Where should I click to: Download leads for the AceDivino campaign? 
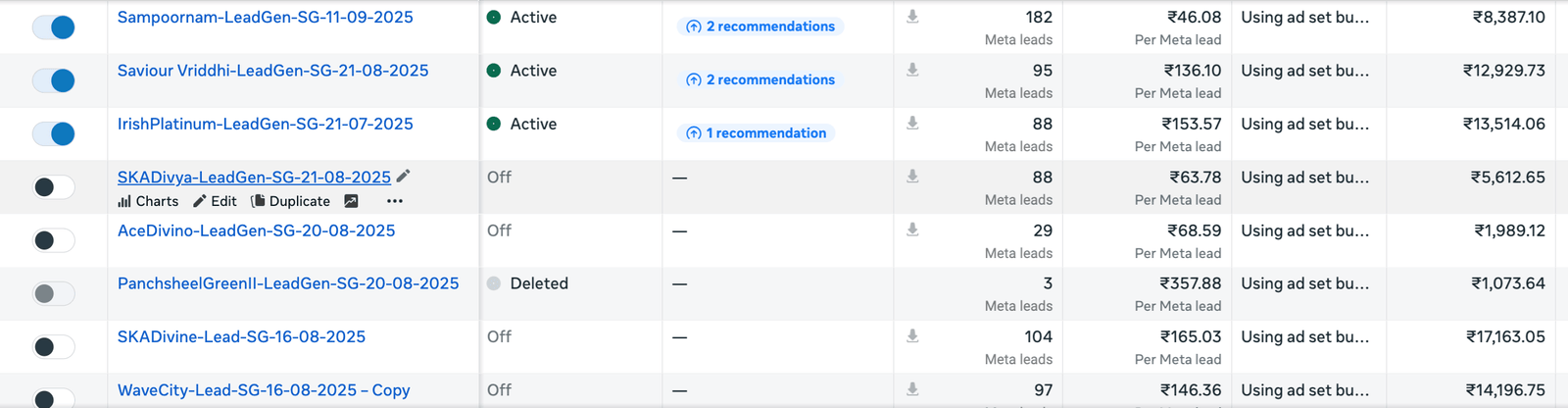tap(912, 229)
